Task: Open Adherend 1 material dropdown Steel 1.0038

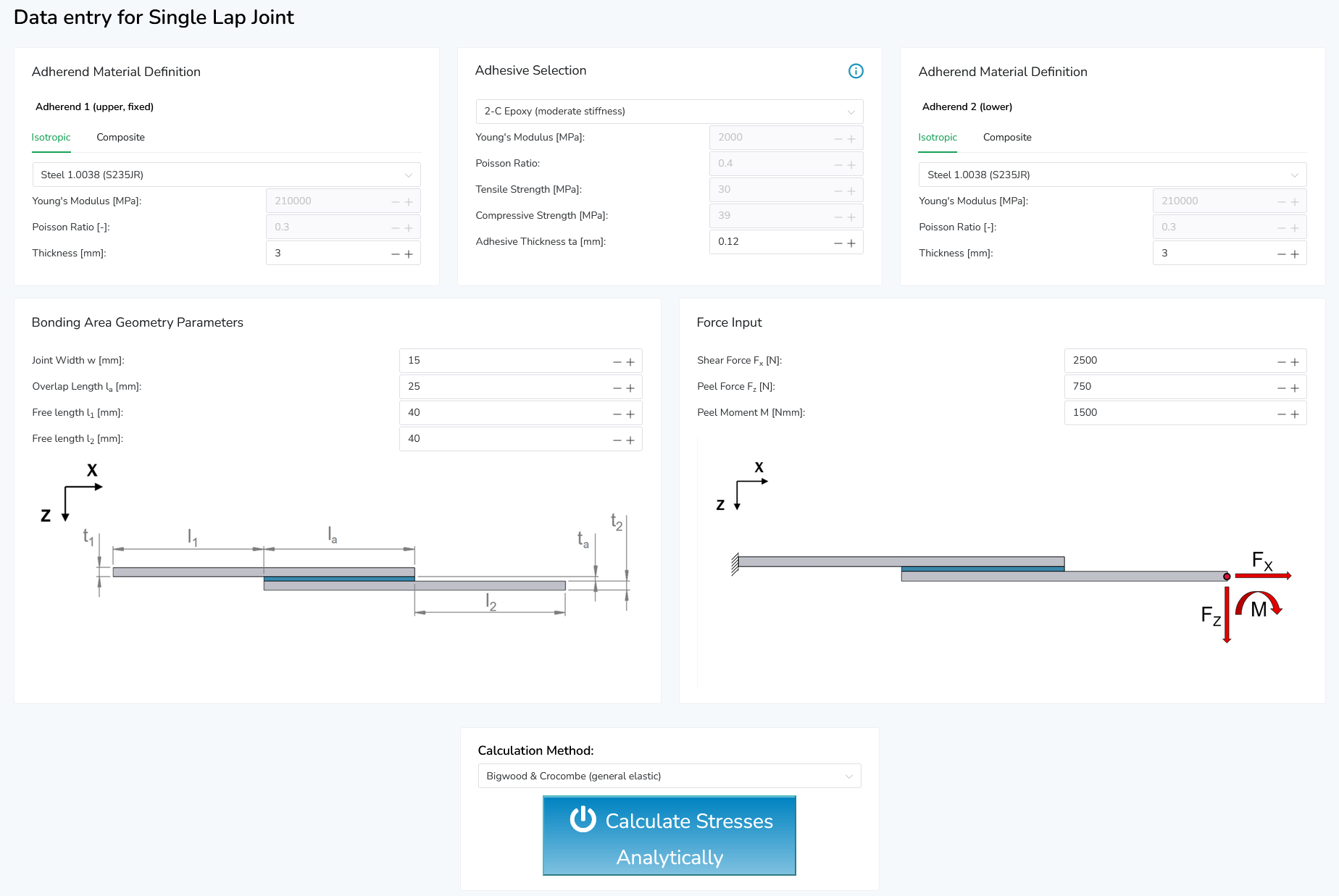Action: click(226, 175)
